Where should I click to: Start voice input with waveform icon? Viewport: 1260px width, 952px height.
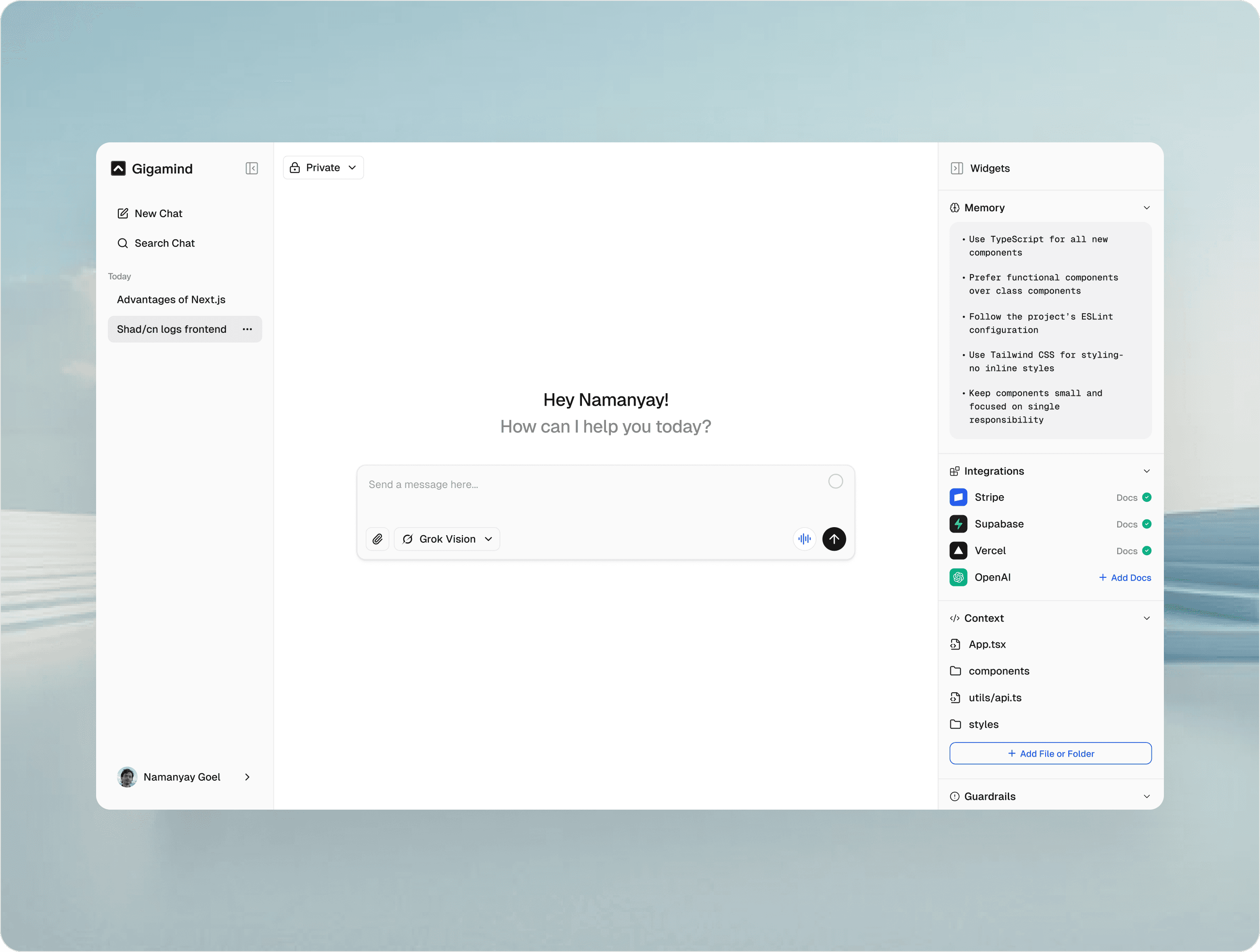click(x=804, y=539)
